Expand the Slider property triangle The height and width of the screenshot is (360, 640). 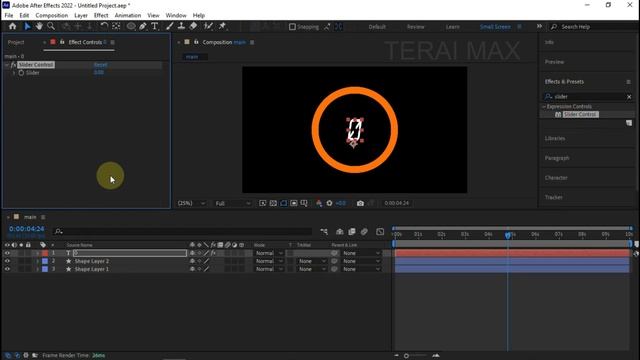click(14, 73)
